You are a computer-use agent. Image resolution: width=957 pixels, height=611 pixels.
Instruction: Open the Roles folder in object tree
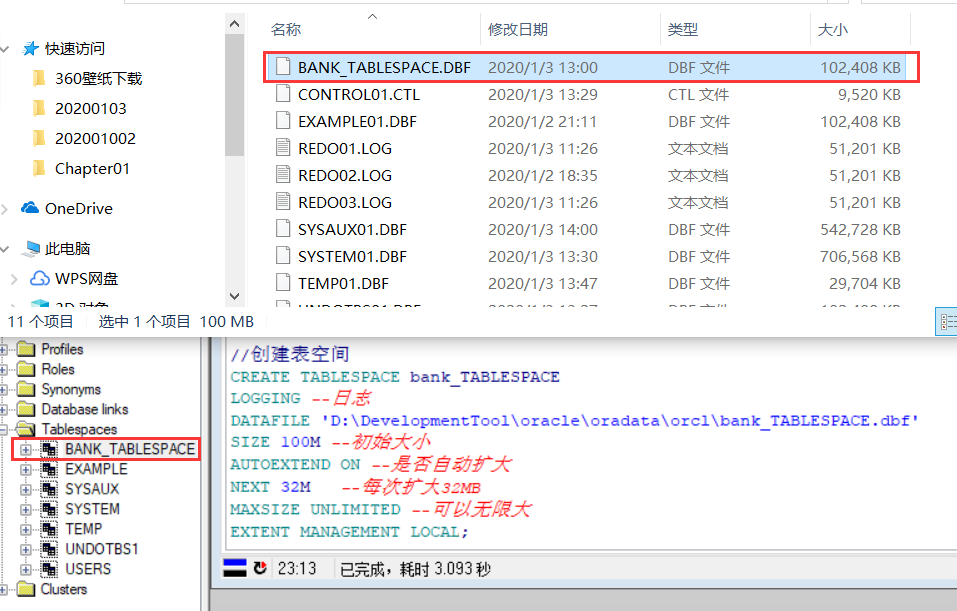[58, 369]
